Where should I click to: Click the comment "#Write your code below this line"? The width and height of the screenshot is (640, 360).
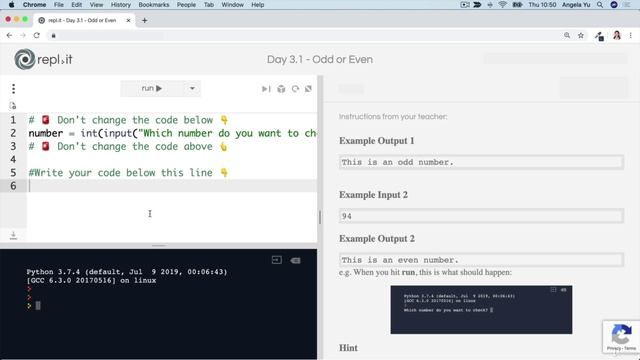point(120,173)
